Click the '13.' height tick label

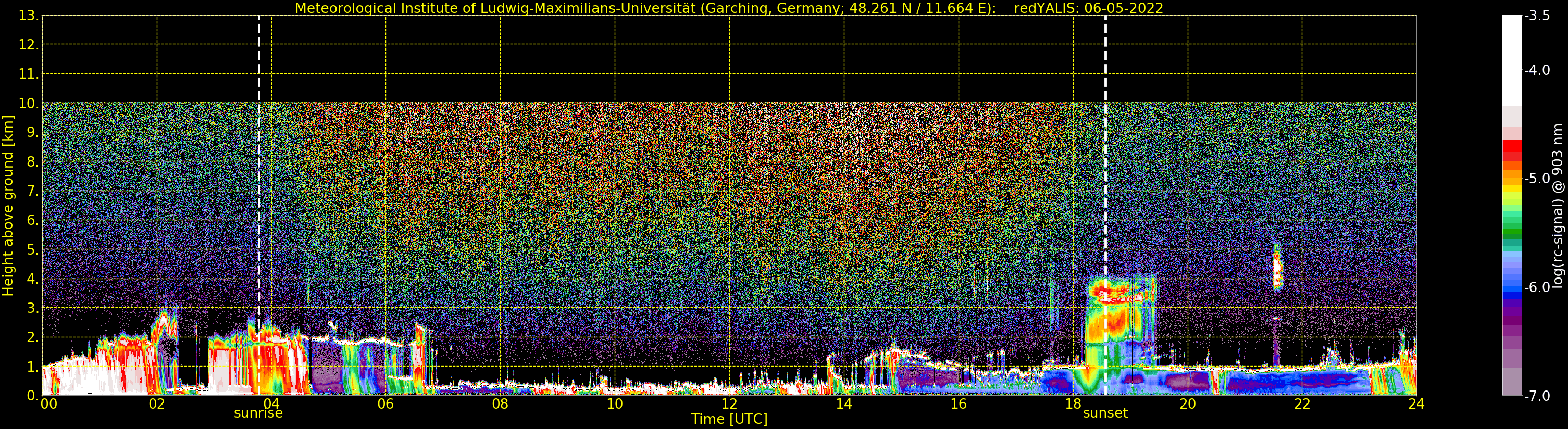pyautogui.click(x=29, y=16)
